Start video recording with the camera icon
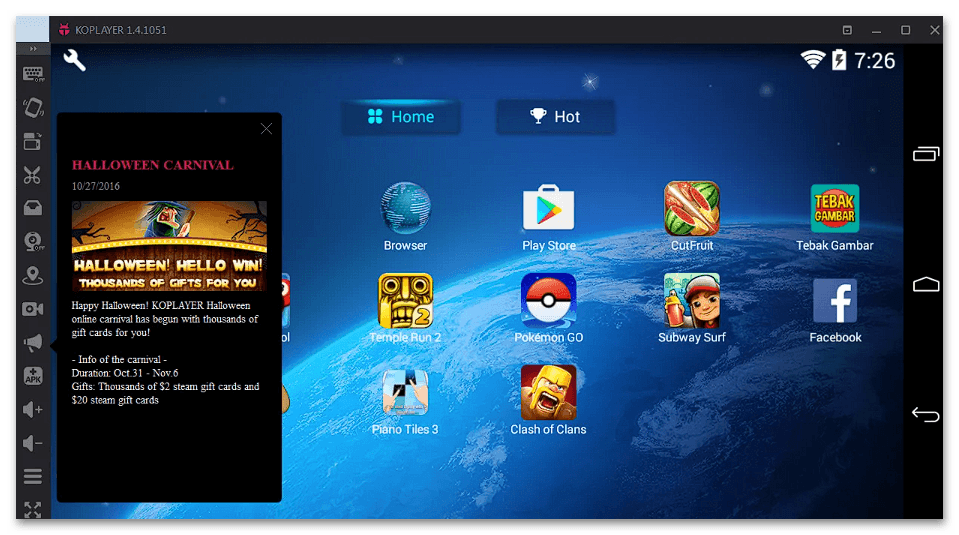 pyautogui.click(x=33, y=309)
